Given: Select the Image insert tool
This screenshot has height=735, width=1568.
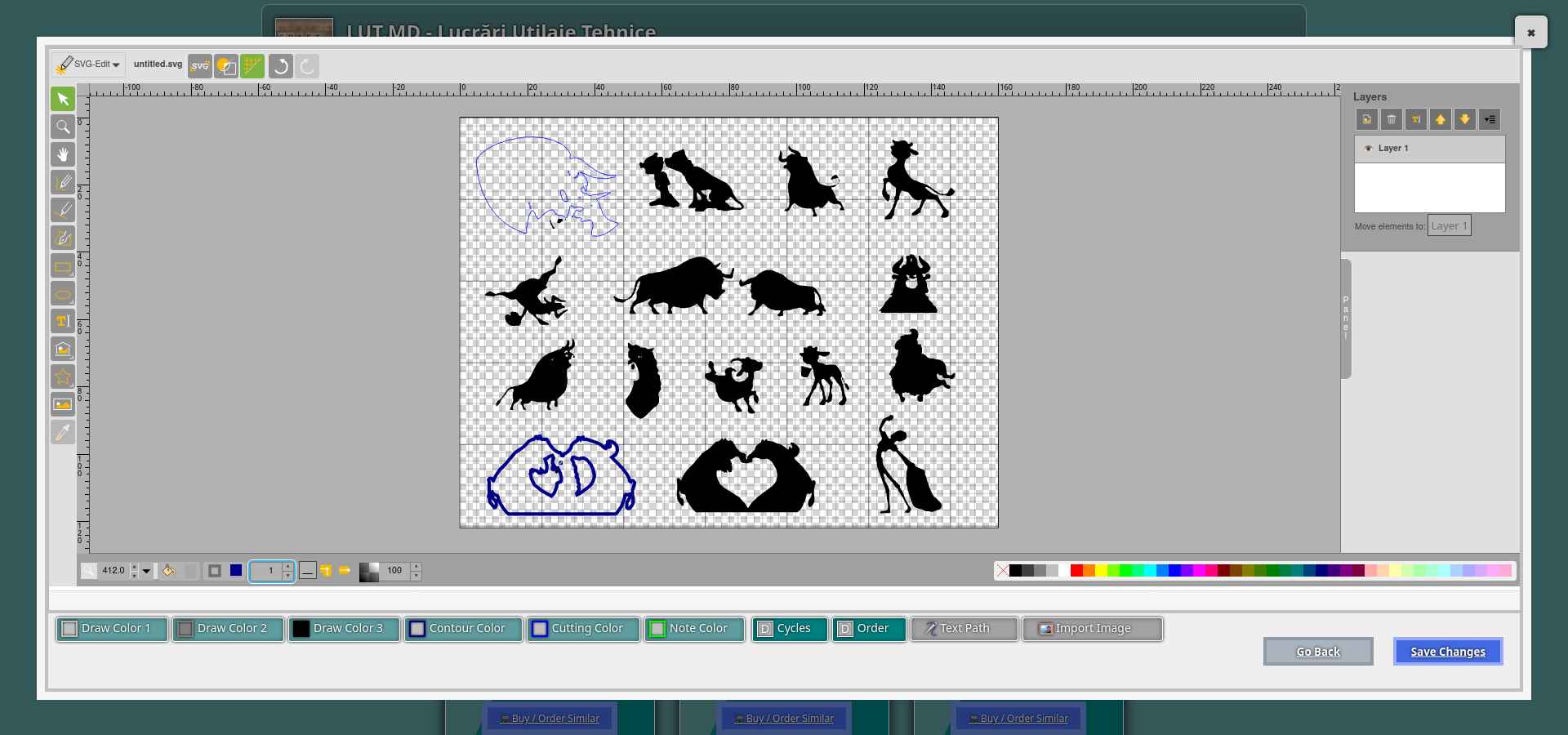Looking at the screenshot, I should (63, 404).
